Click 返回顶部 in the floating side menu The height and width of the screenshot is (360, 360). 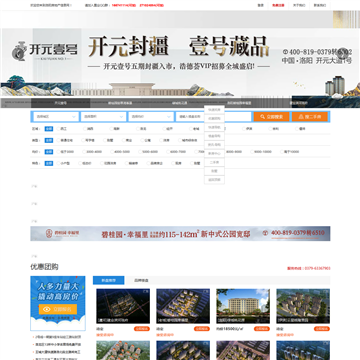coord(214,180)
